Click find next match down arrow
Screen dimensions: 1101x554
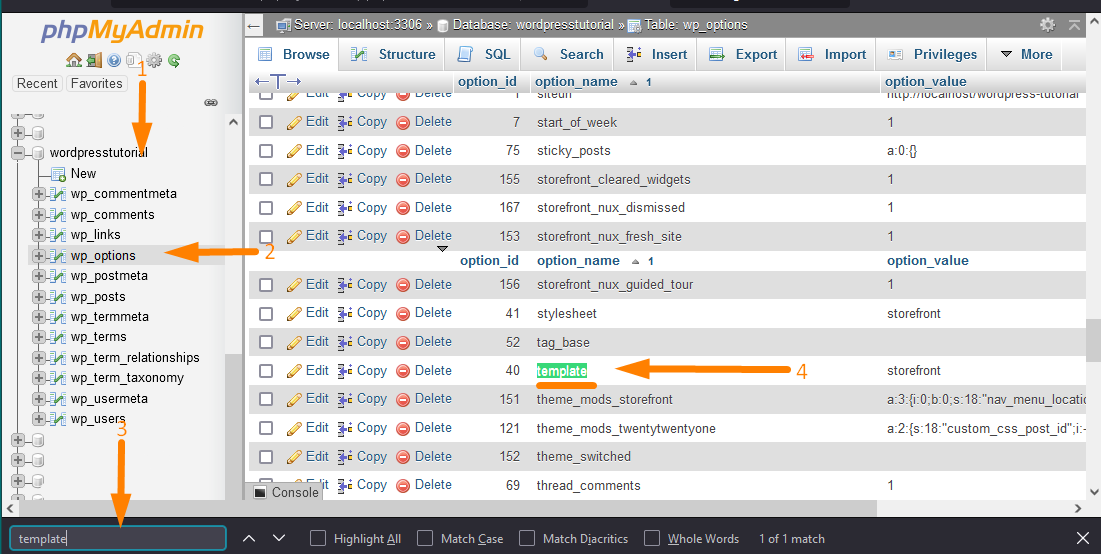[x=279, y=539]
